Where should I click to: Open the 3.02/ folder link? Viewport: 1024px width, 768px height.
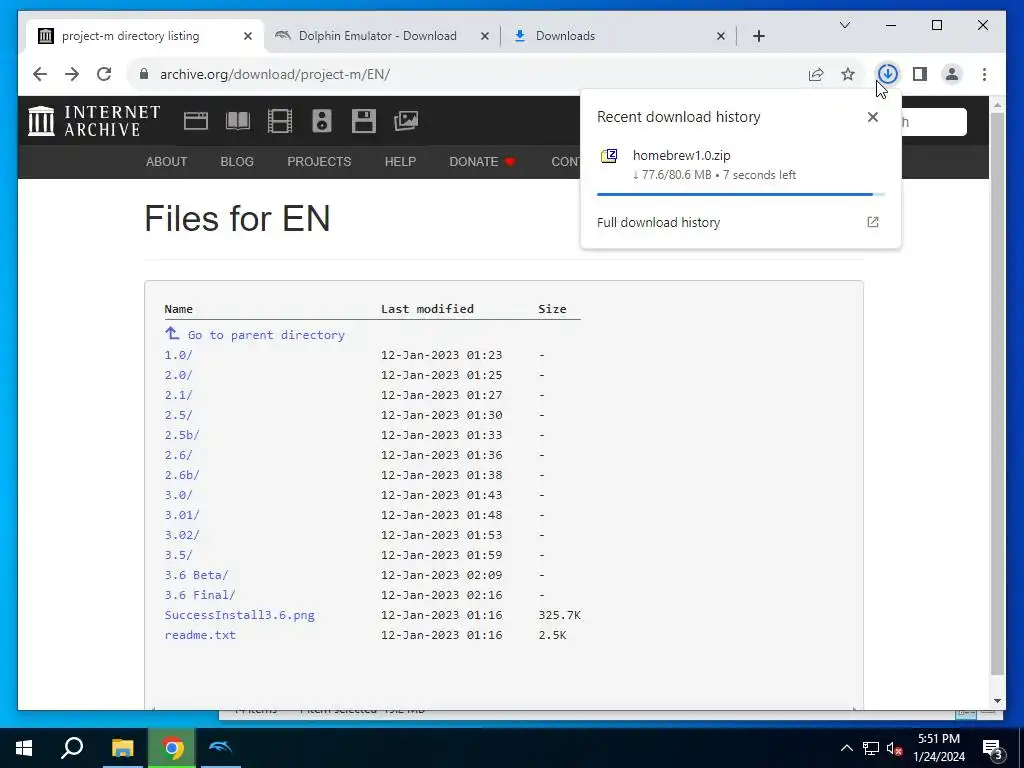(x=182, y=535)
